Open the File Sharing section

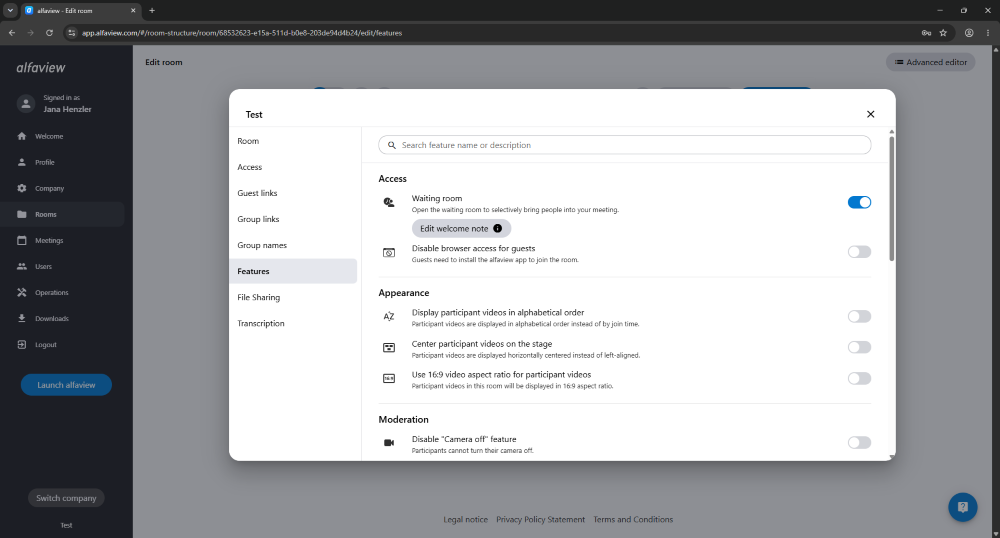[293, 297]
